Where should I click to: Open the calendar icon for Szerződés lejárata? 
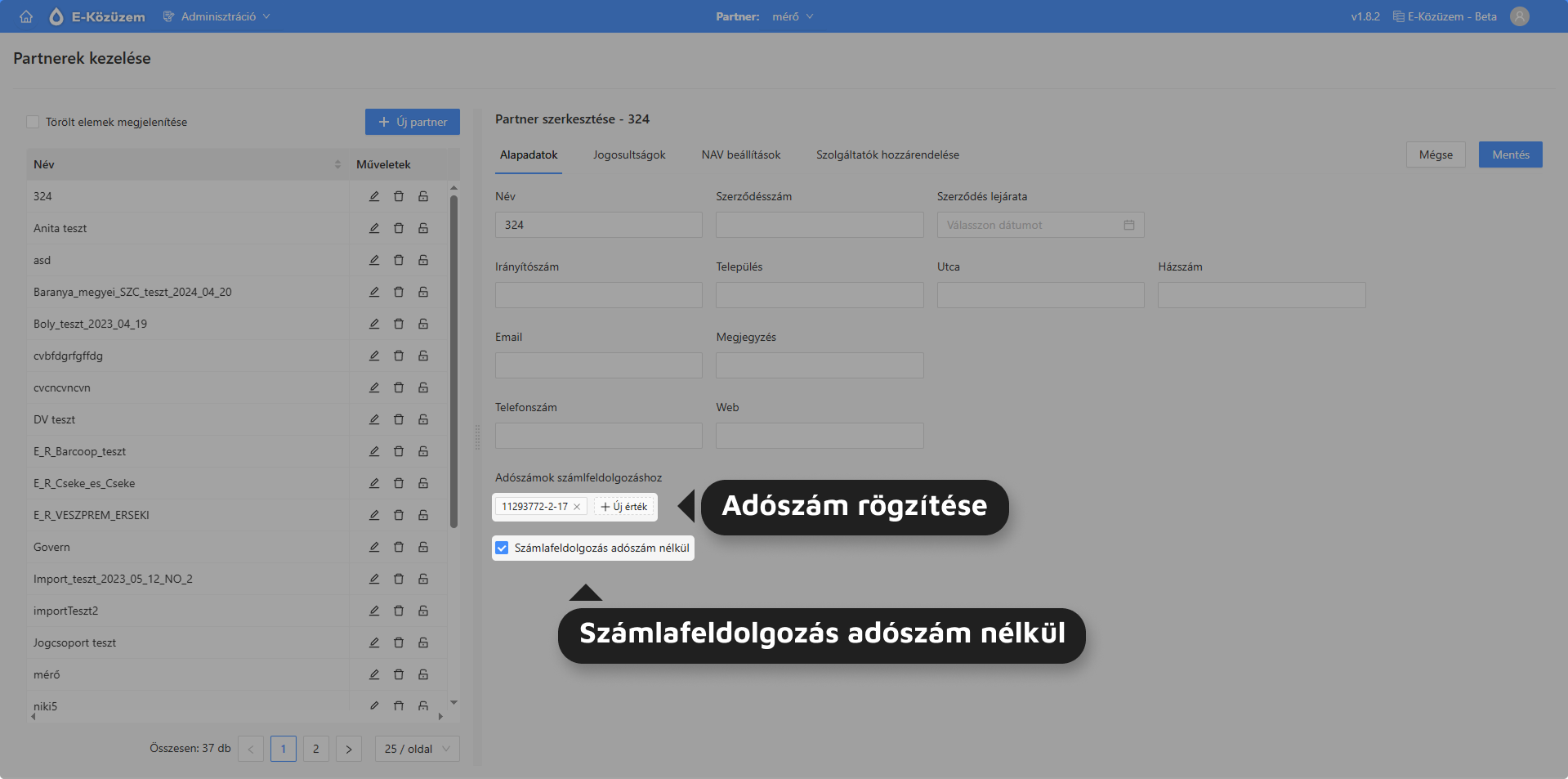click(1129, 224)
